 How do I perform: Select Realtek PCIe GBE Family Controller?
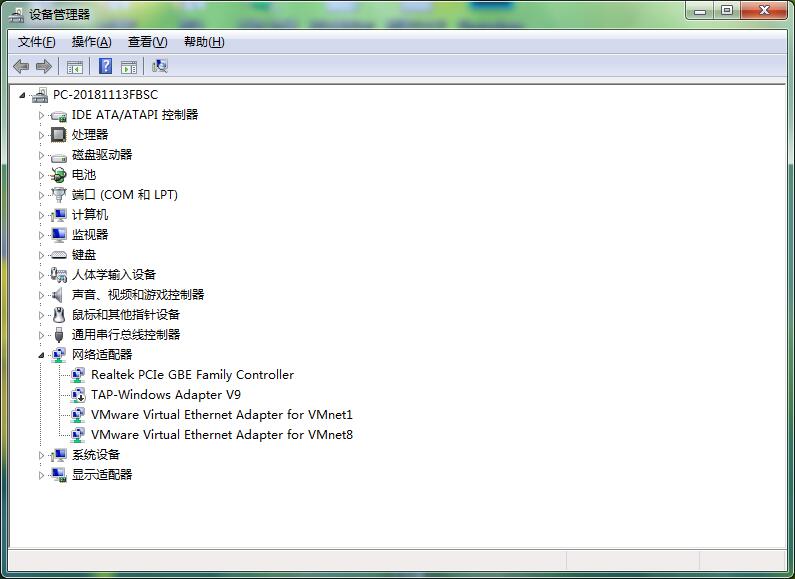point(192,375)
